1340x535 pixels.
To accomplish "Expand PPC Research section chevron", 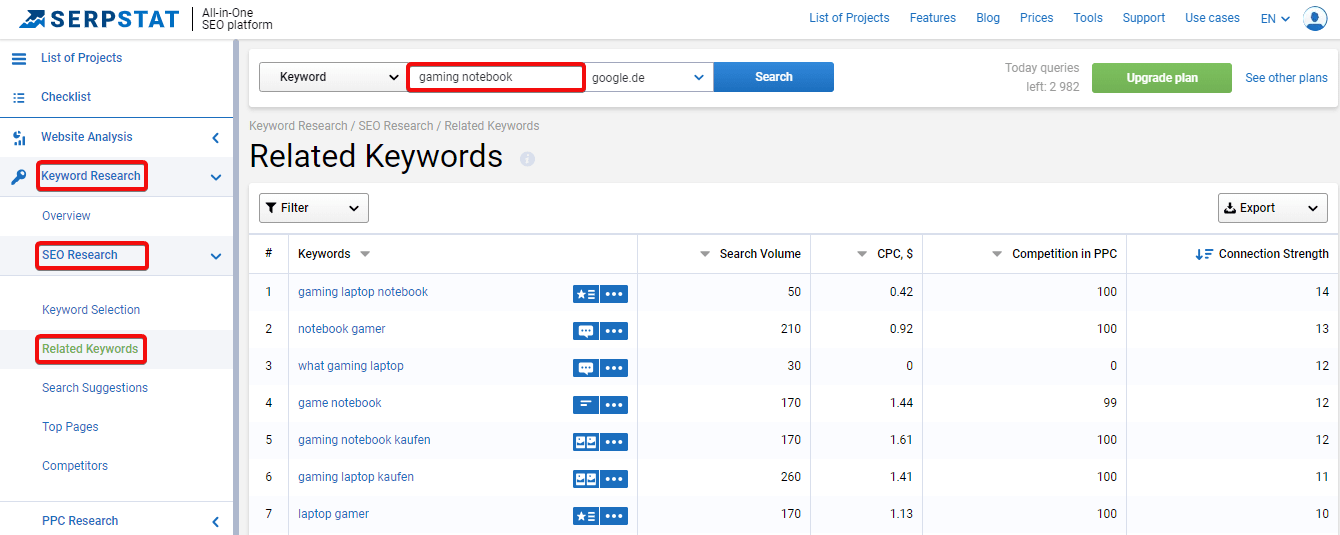I will 215,521.
